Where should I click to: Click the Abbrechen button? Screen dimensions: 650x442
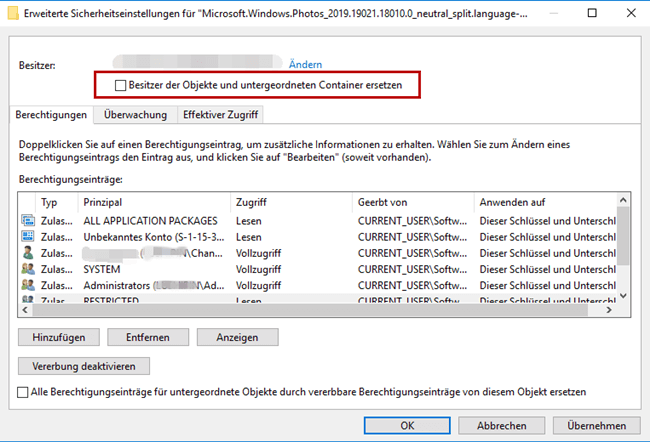click(502, 426)
